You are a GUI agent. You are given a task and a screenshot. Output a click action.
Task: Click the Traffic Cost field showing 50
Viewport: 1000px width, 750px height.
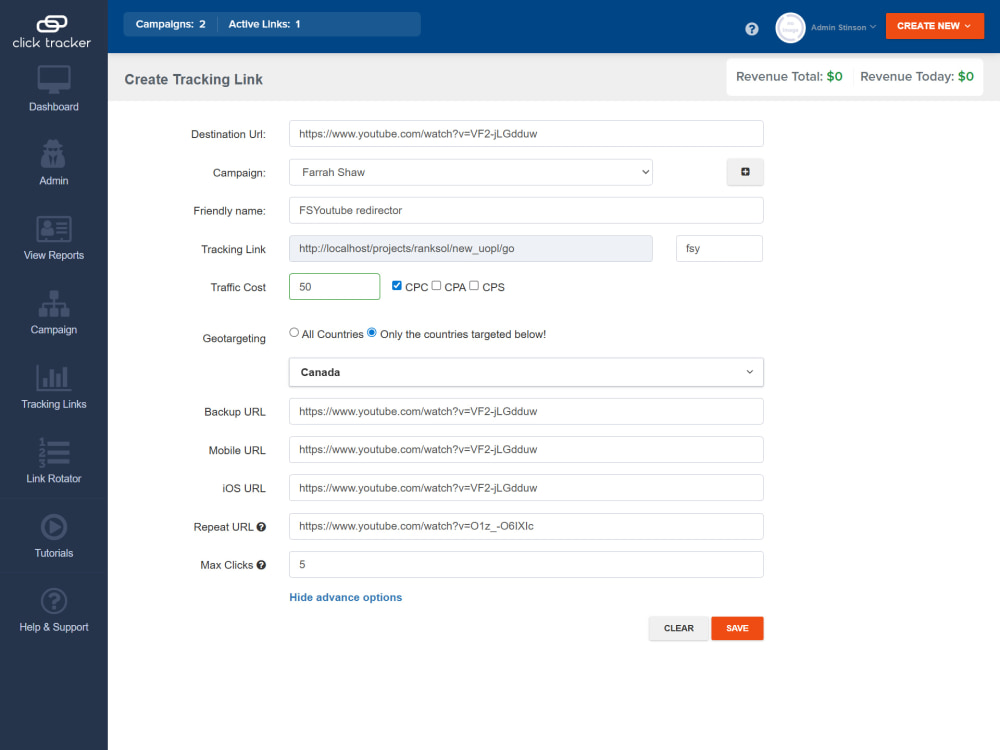pyautogui.click(x=334, y=287)
